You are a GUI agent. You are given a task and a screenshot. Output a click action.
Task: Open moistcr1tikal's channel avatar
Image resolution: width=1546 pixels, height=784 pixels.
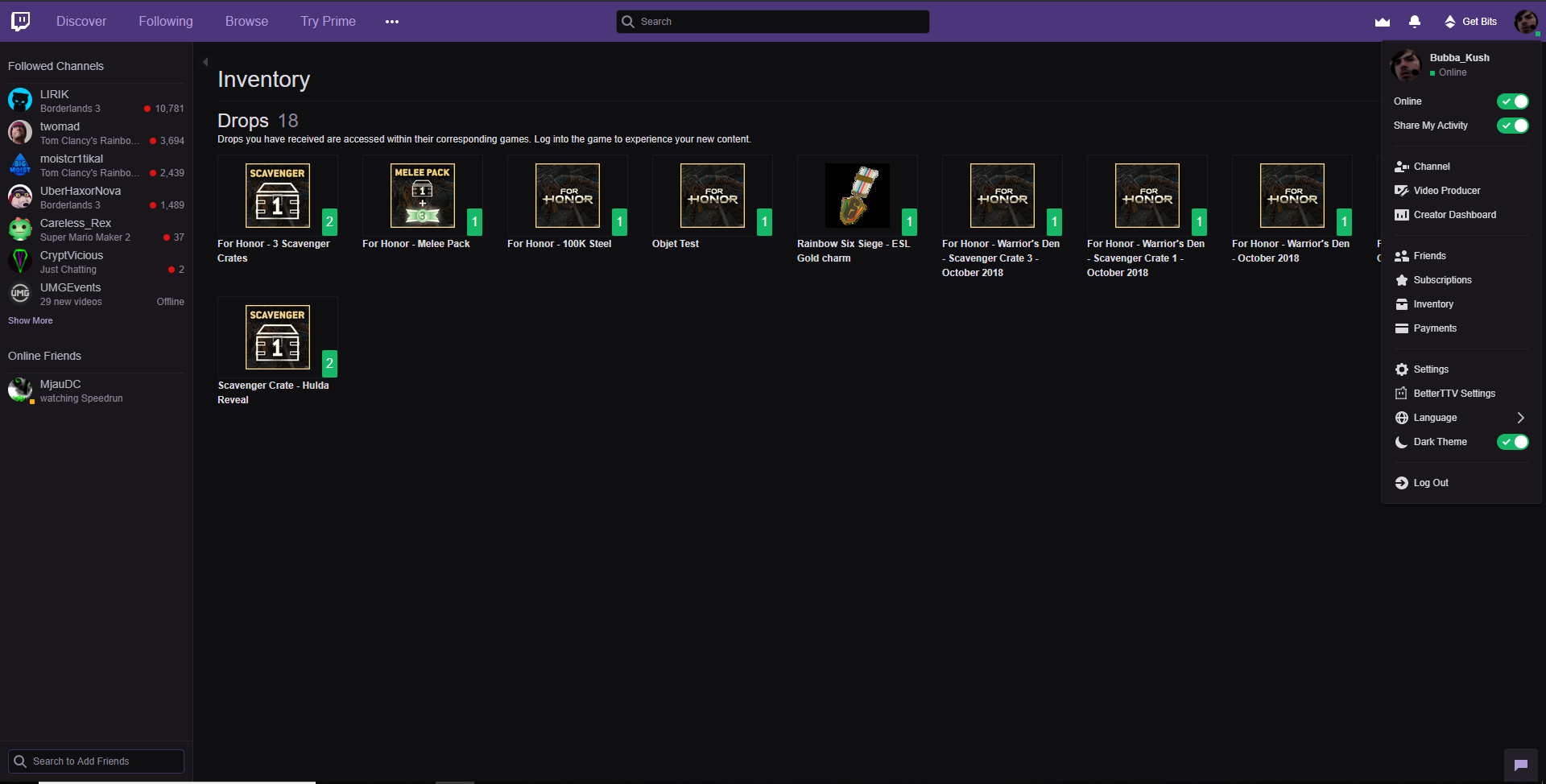(x=20, y=165)
